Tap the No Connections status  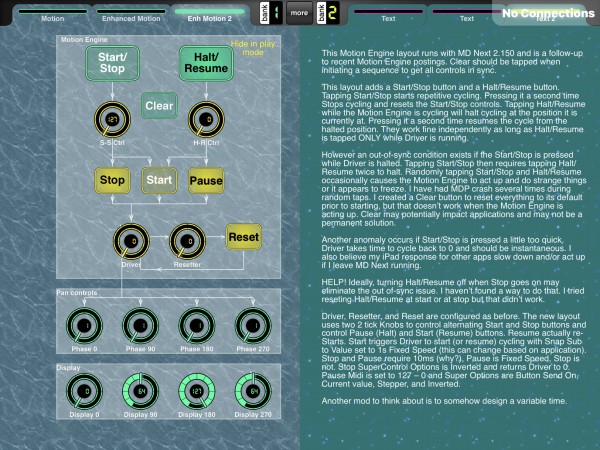548,13
